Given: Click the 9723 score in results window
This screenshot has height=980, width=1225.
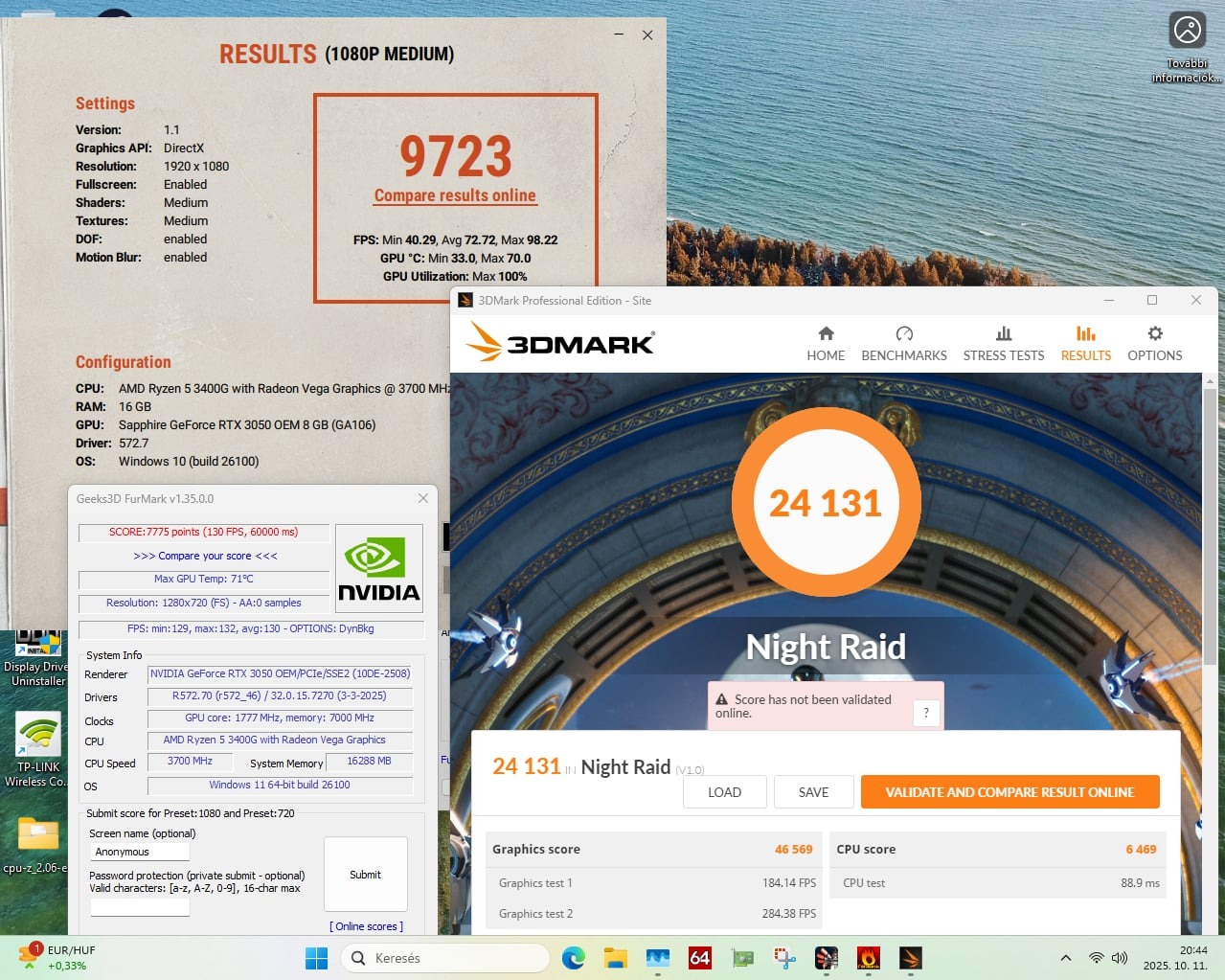Looking at the screenshot, I should coord(456,156).
